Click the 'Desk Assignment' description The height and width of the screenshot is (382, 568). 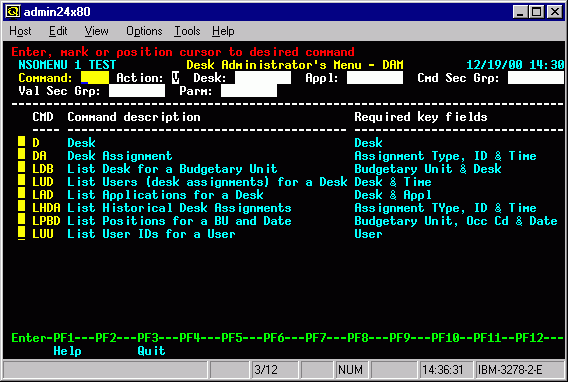[120, 156]
